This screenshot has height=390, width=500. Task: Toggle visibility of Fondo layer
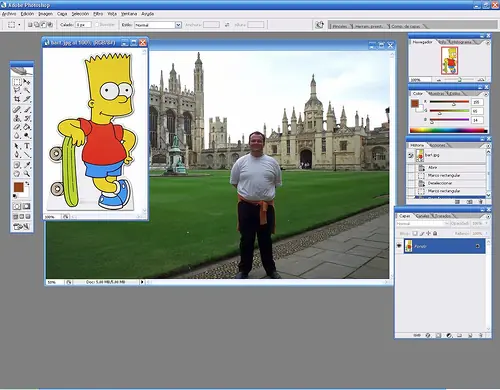pyautogui.click(x=399, y=246)
